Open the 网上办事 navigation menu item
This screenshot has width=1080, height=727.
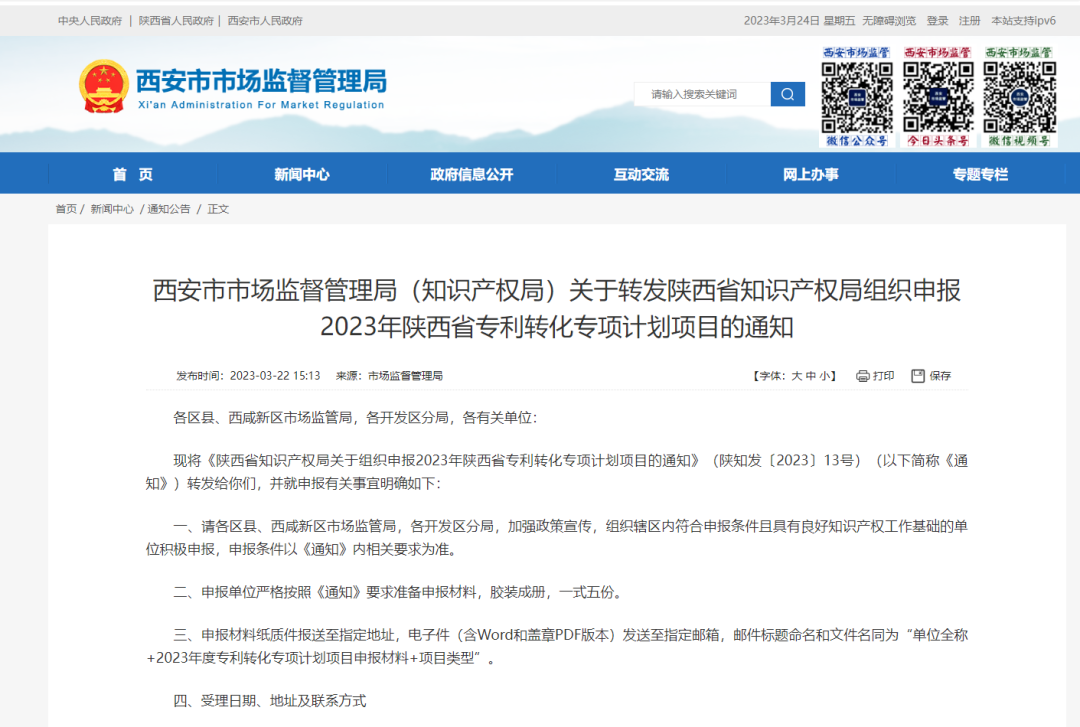click(811, 174)
